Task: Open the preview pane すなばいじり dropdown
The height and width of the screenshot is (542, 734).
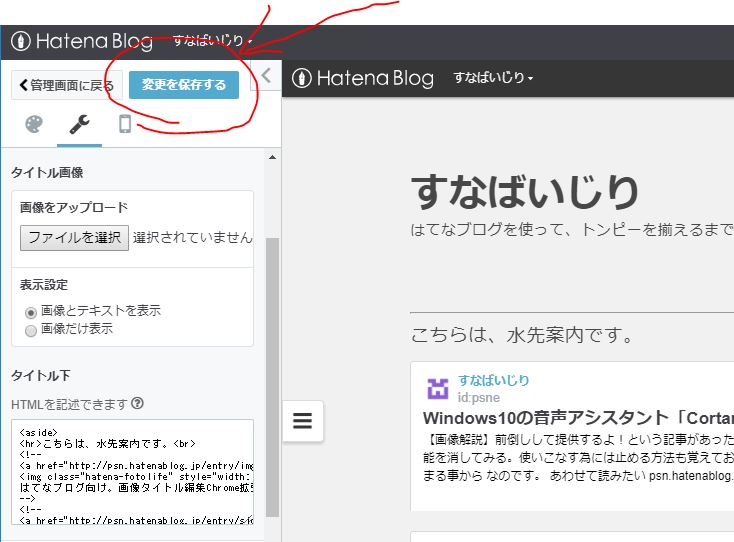Action: click(x=493, y=78)
